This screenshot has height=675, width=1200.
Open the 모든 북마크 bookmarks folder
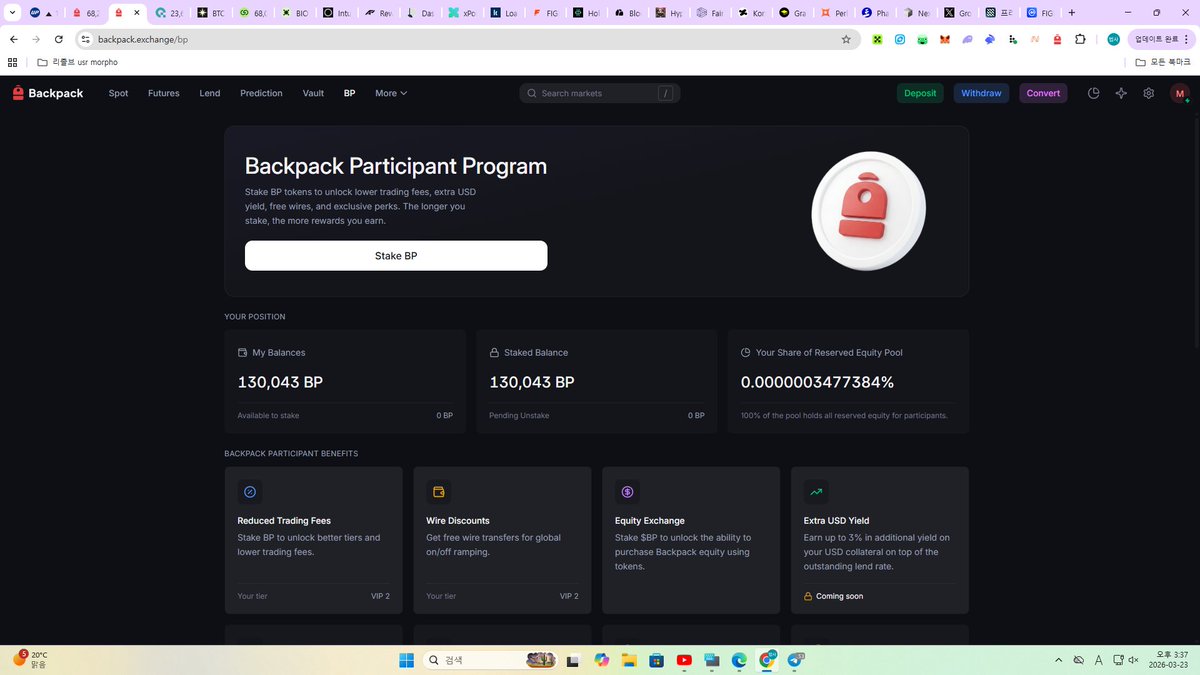(x=1163, y=62)
